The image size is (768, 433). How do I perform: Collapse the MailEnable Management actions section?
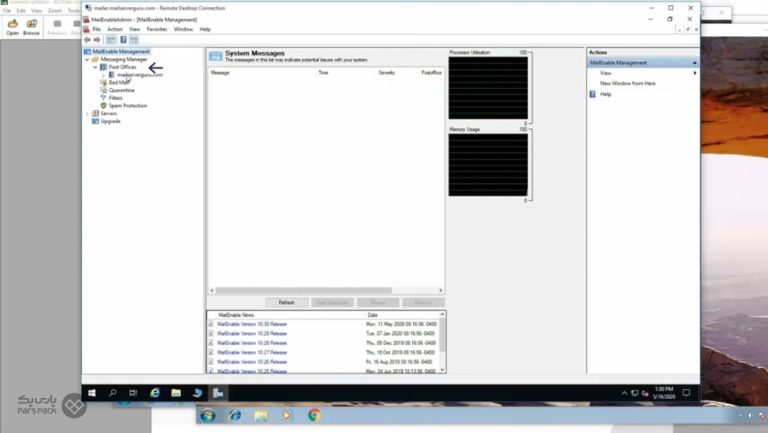[694, 62]
